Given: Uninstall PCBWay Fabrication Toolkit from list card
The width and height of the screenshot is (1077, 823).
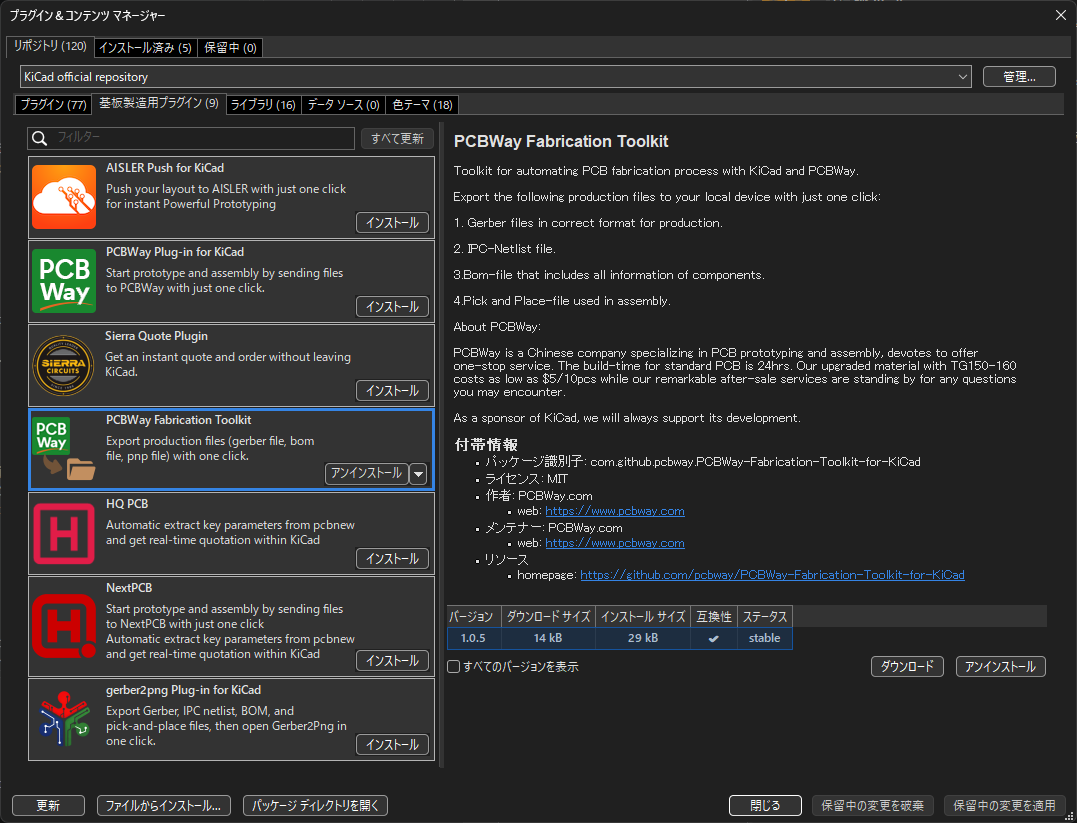Looking at the screenshot, I should point(366,473).
